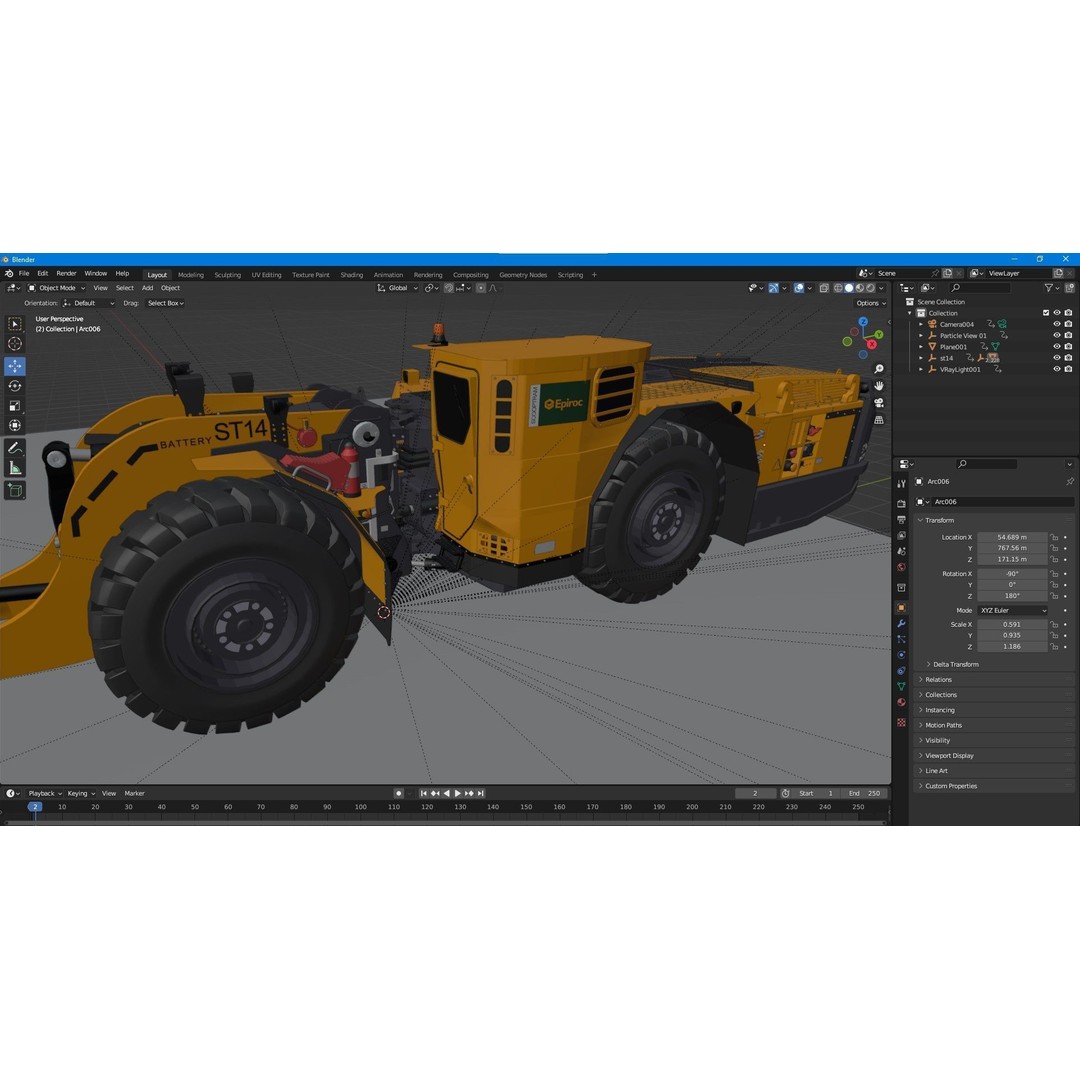The image size is (1080, 1080).
Task: Click the outliner filter funnel icon
Action: (1048, 288)
